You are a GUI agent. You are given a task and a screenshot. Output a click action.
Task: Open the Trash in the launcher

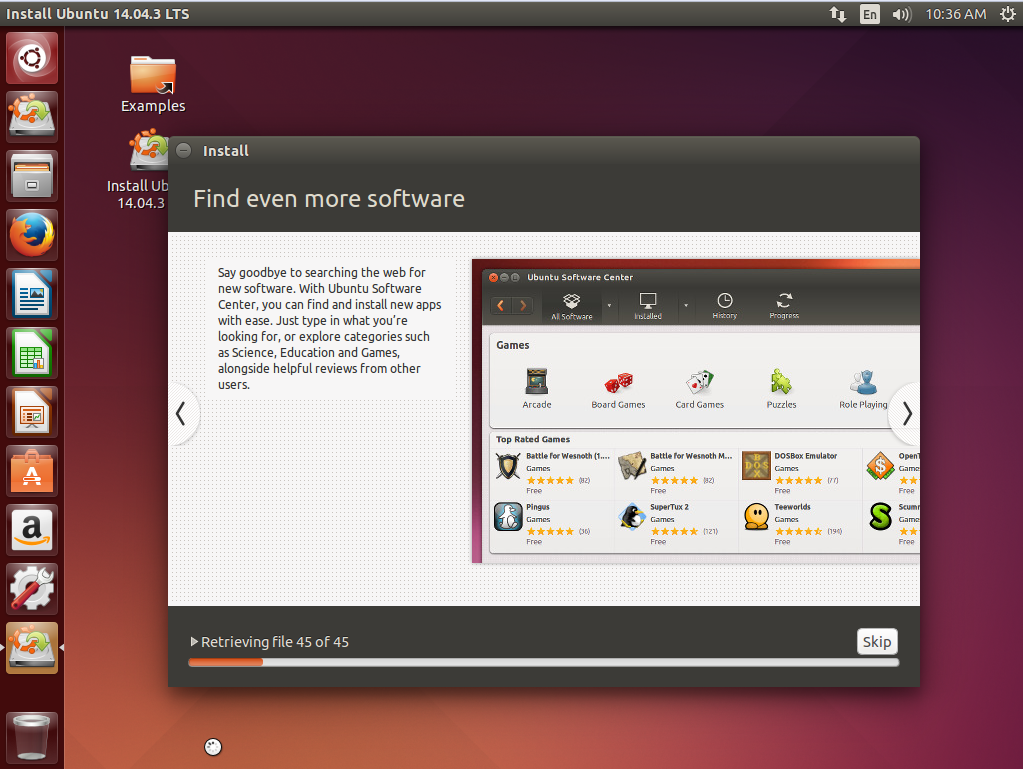coord(32,738)
